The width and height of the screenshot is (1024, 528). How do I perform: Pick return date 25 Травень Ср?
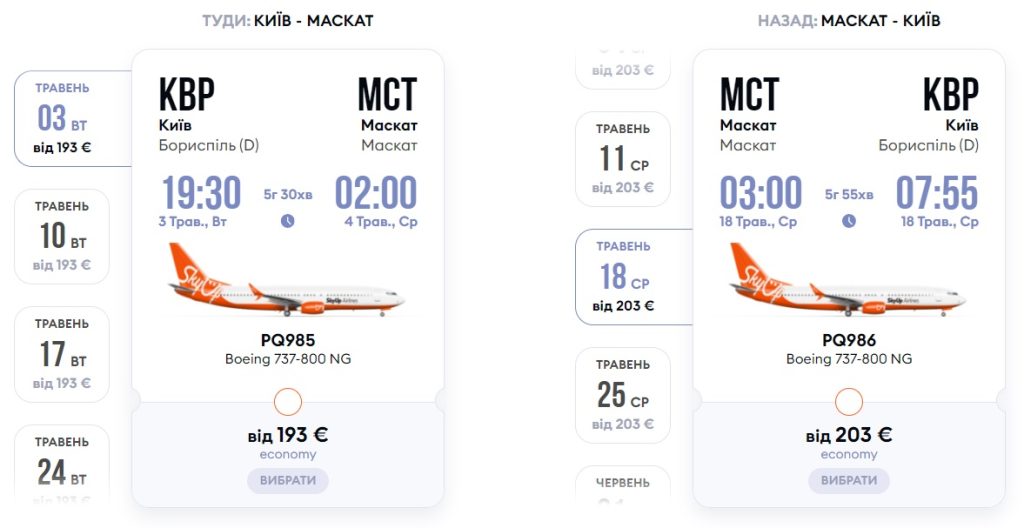[x=623, y=394]
